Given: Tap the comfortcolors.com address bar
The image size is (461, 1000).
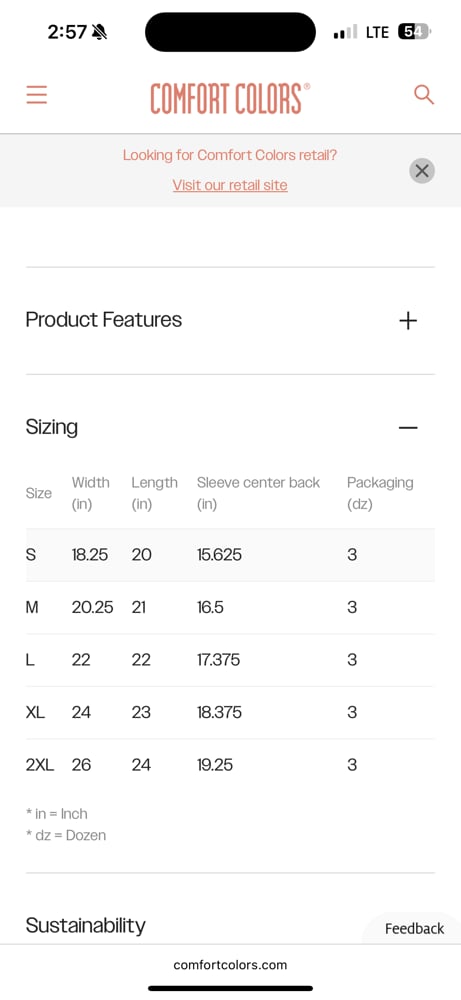Looking at the screenshot, I should coord(230,964).
